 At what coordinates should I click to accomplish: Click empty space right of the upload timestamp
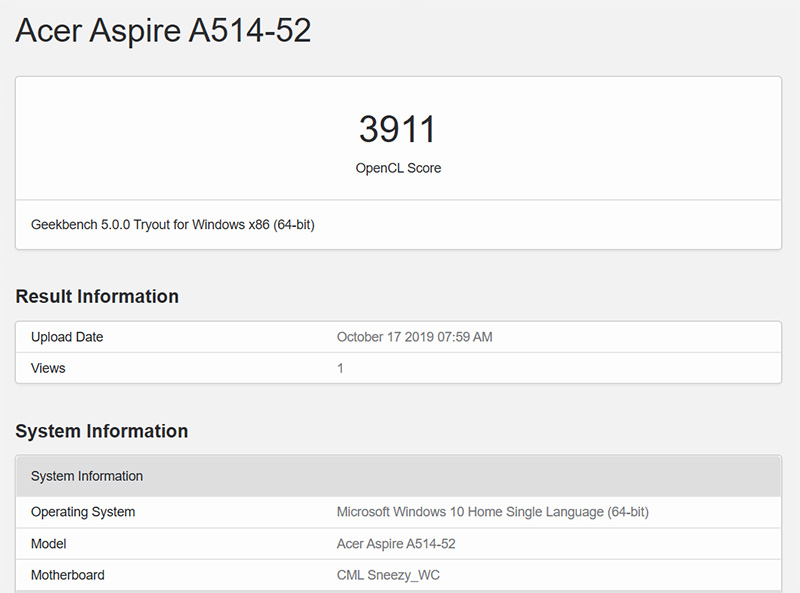(640, 337)
